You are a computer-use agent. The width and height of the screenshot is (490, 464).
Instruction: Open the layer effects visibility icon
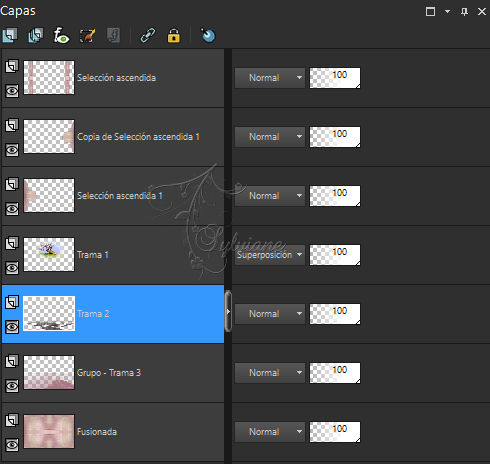(61, 35)
